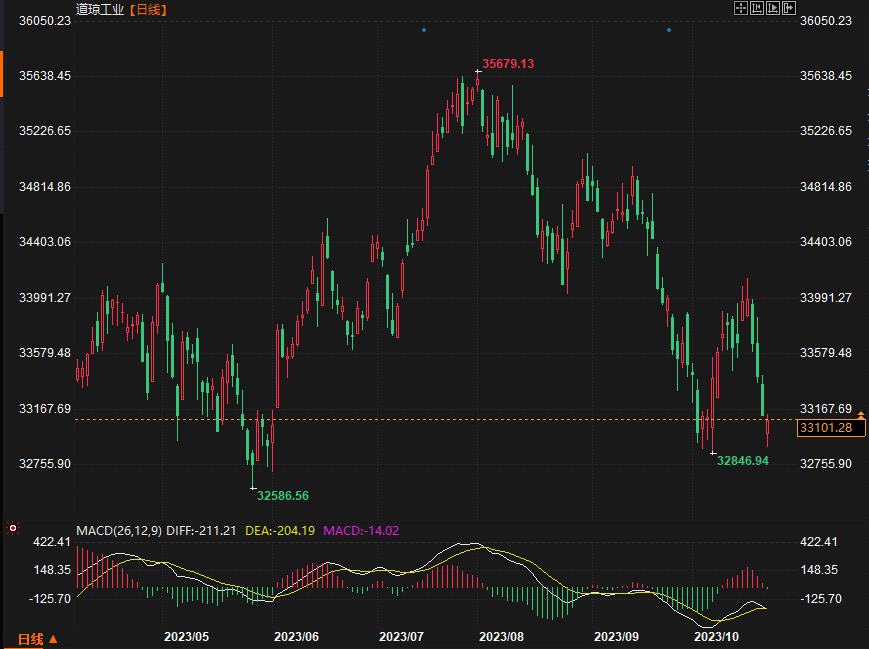Click the DIFF:-211.21 value label

tap(201, 530)
